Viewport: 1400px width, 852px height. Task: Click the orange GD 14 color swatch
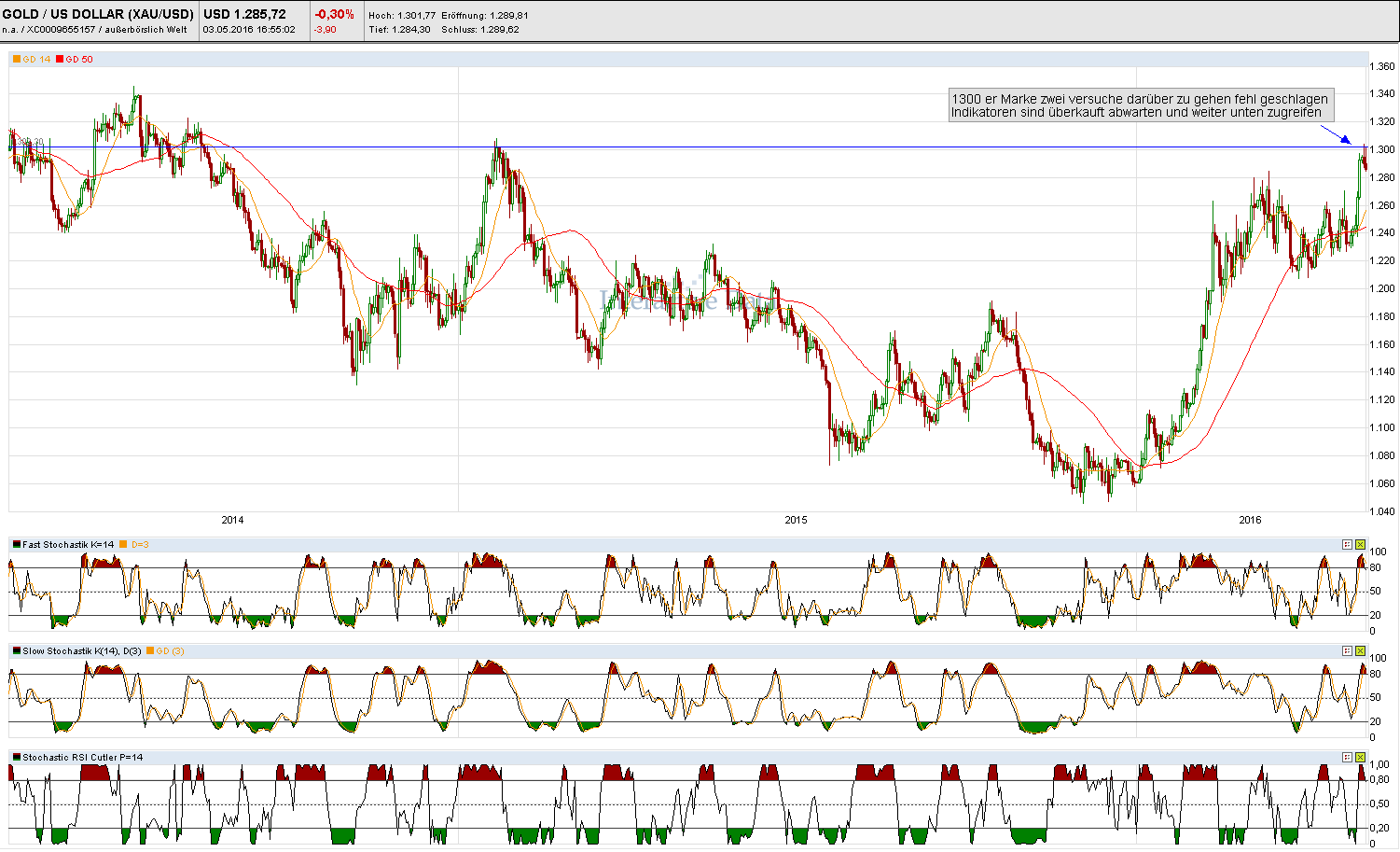click(x=15, y=59)
